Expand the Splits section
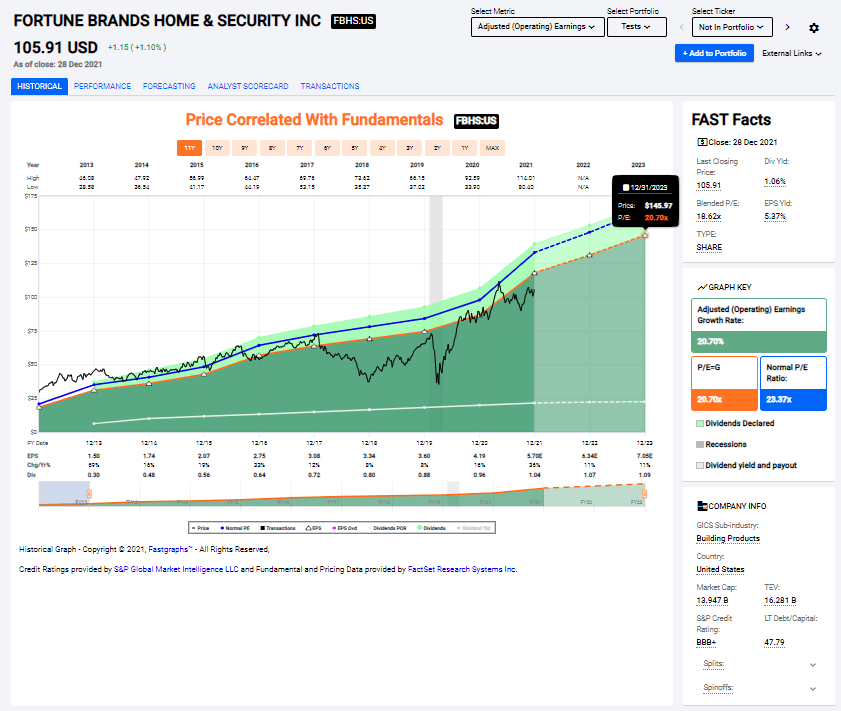841x711 pixels. 759,664
